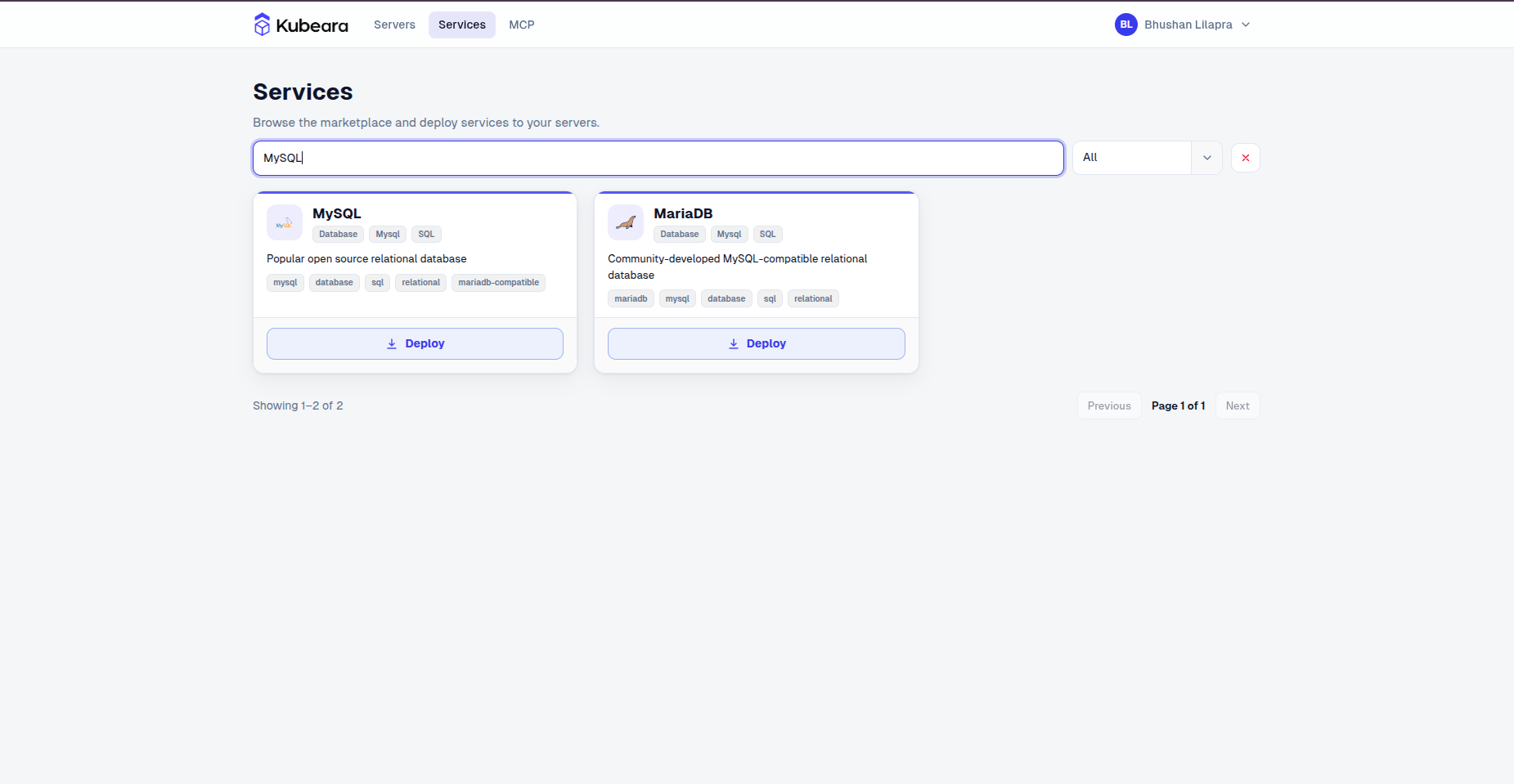Click the SQL badge on MariaDB card
The image size is (1514, 784).
pyautogui.click(x=767, y=234)
